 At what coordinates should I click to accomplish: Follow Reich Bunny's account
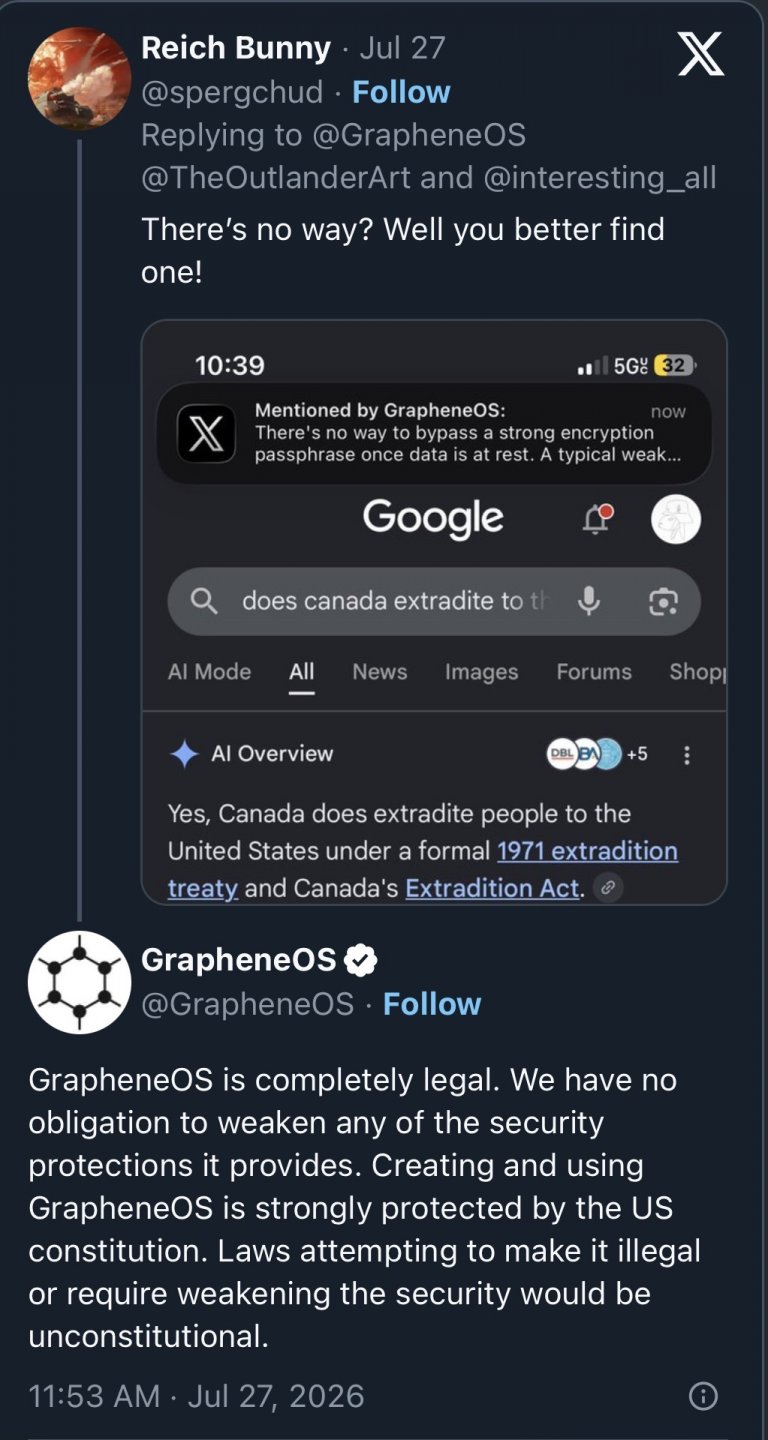[x=402, y=92]
